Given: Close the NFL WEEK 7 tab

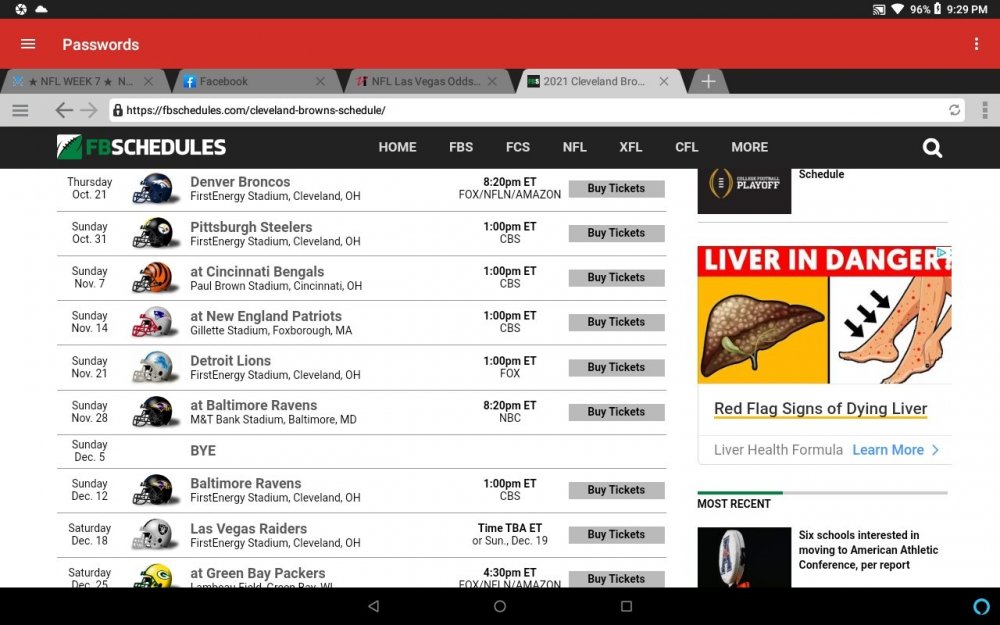Looking at the screenshot, I should click(x=148, y=82).
